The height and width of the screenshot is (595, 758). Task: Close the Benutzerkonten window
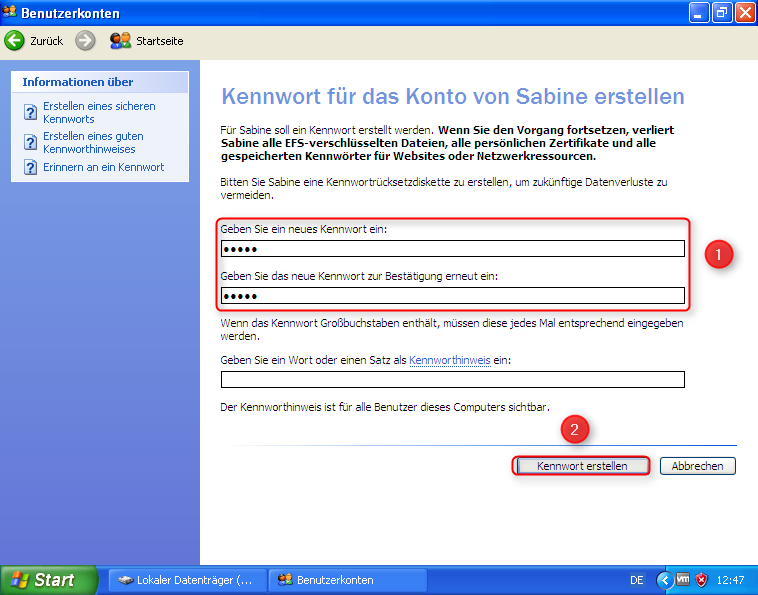pos(744,13)
